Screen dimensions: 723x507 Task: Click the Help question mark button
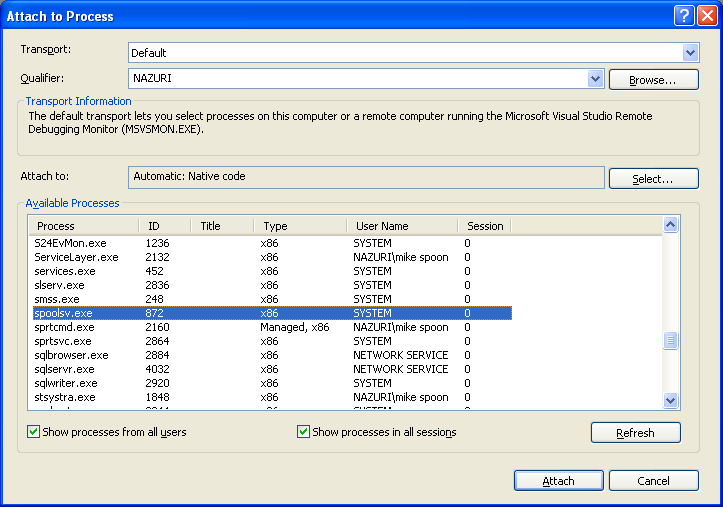click(684, 16)
